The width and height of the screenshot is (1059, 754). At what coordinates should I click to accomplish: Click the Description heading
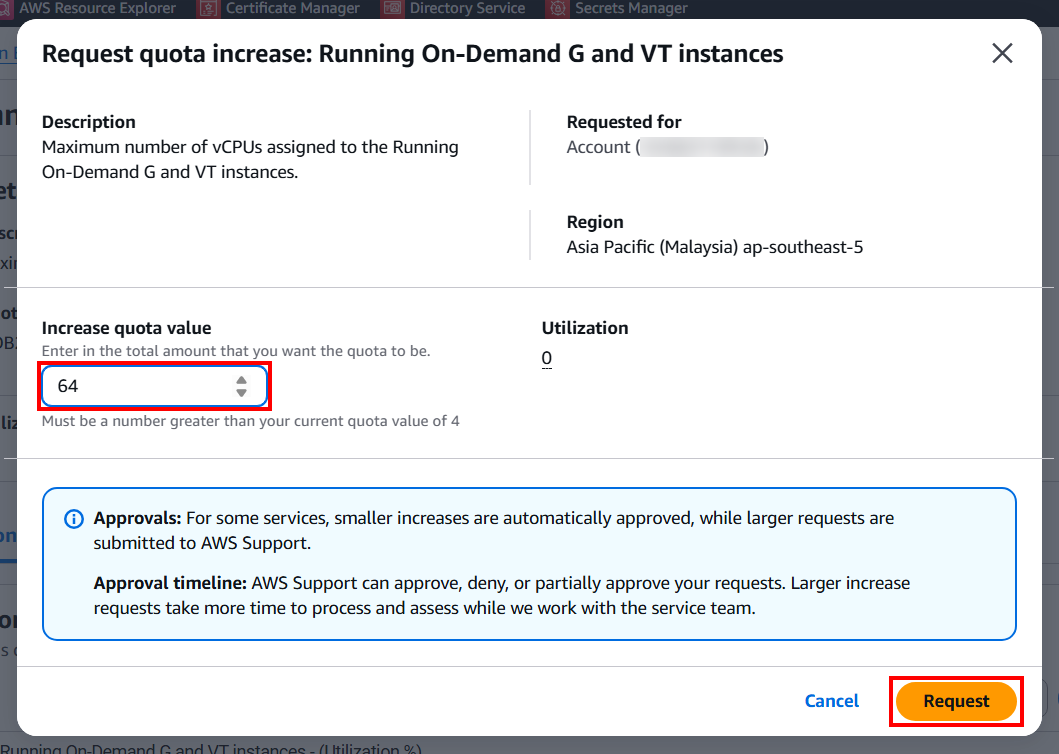tap(89, 122)
